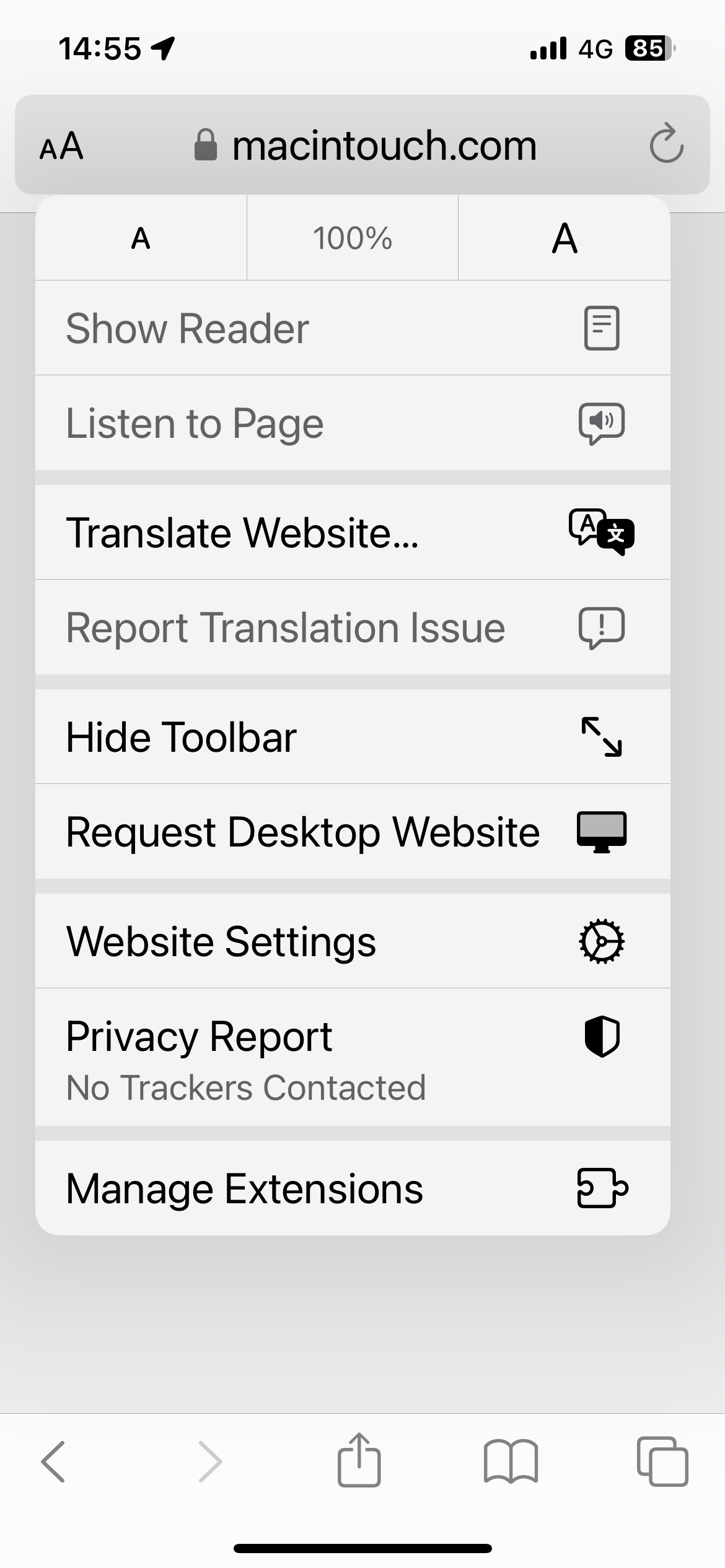This screenshot has height=1568, width=725.
Task: Tap the Share icon in toolbar
Action: 359,1460
